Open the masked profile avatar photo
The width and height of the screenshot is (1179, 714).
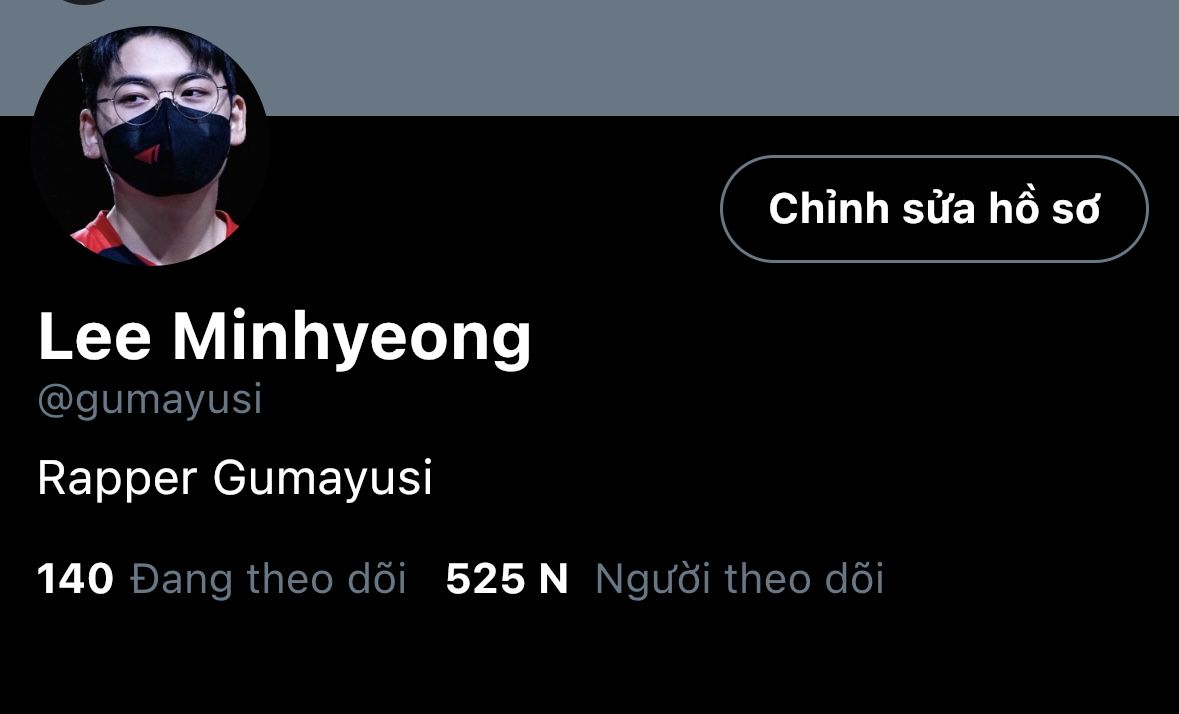click(150, 147)
